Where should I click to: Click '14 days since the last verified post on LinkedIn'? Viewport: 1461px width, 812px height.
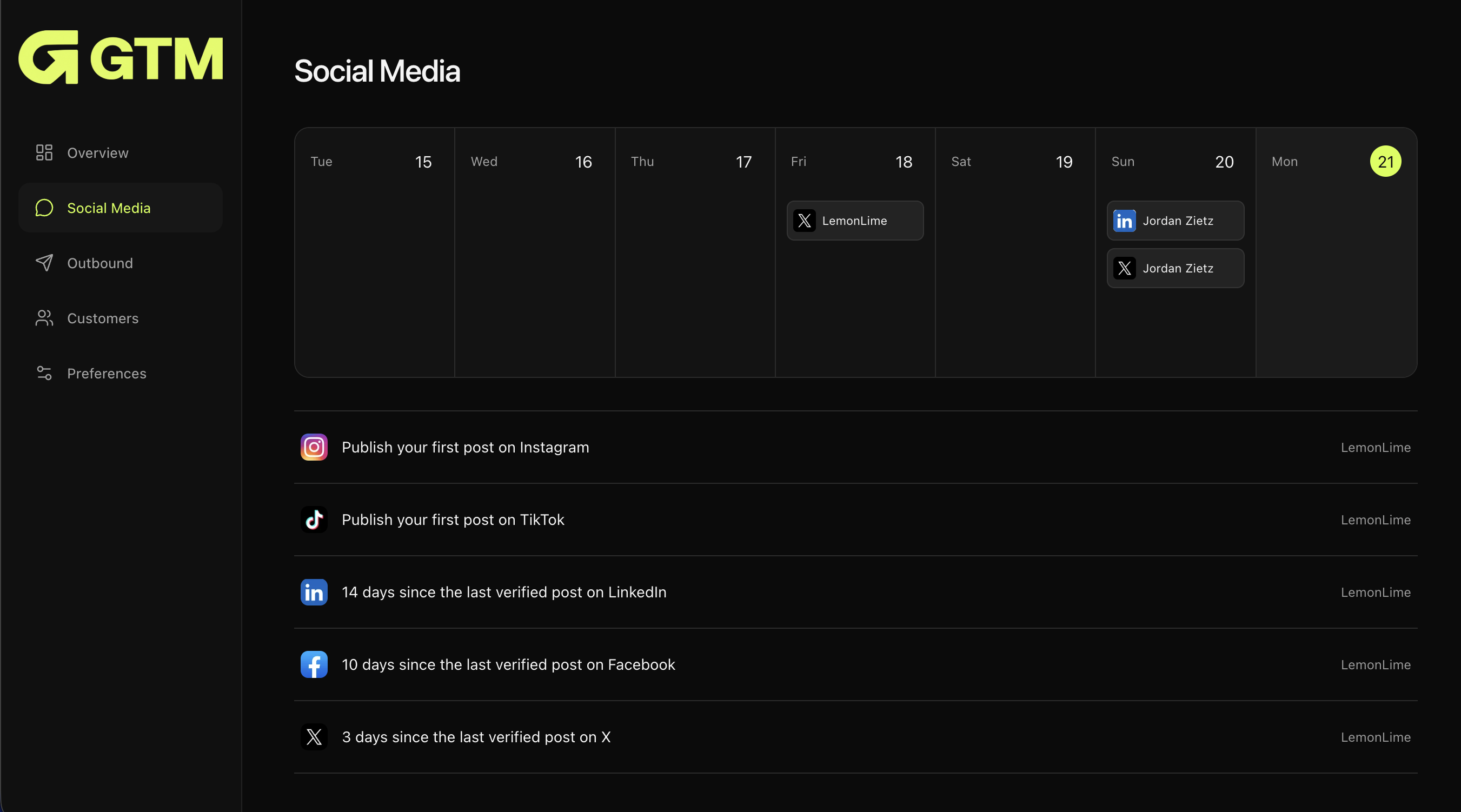[503, 592]
